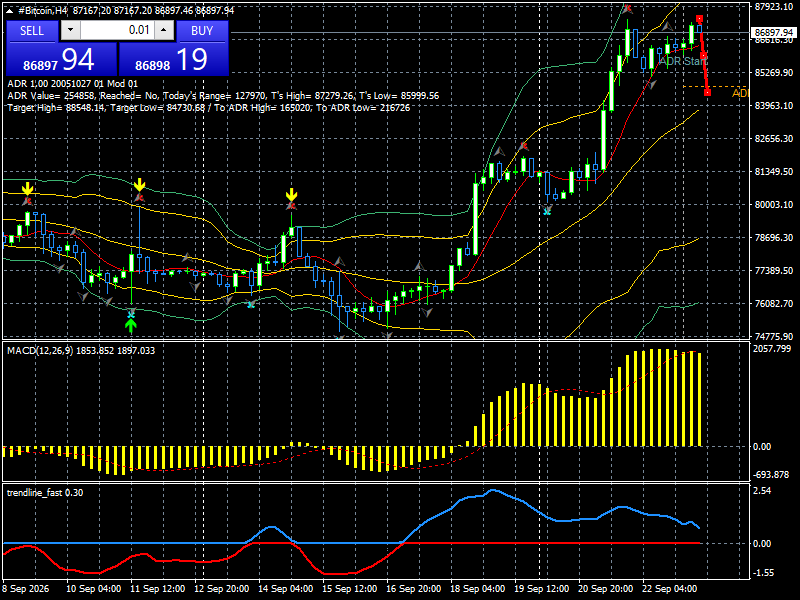Click the 18 Sep 04:00 time label
This screenshot has width=800, height=600.
coord(478,588)
